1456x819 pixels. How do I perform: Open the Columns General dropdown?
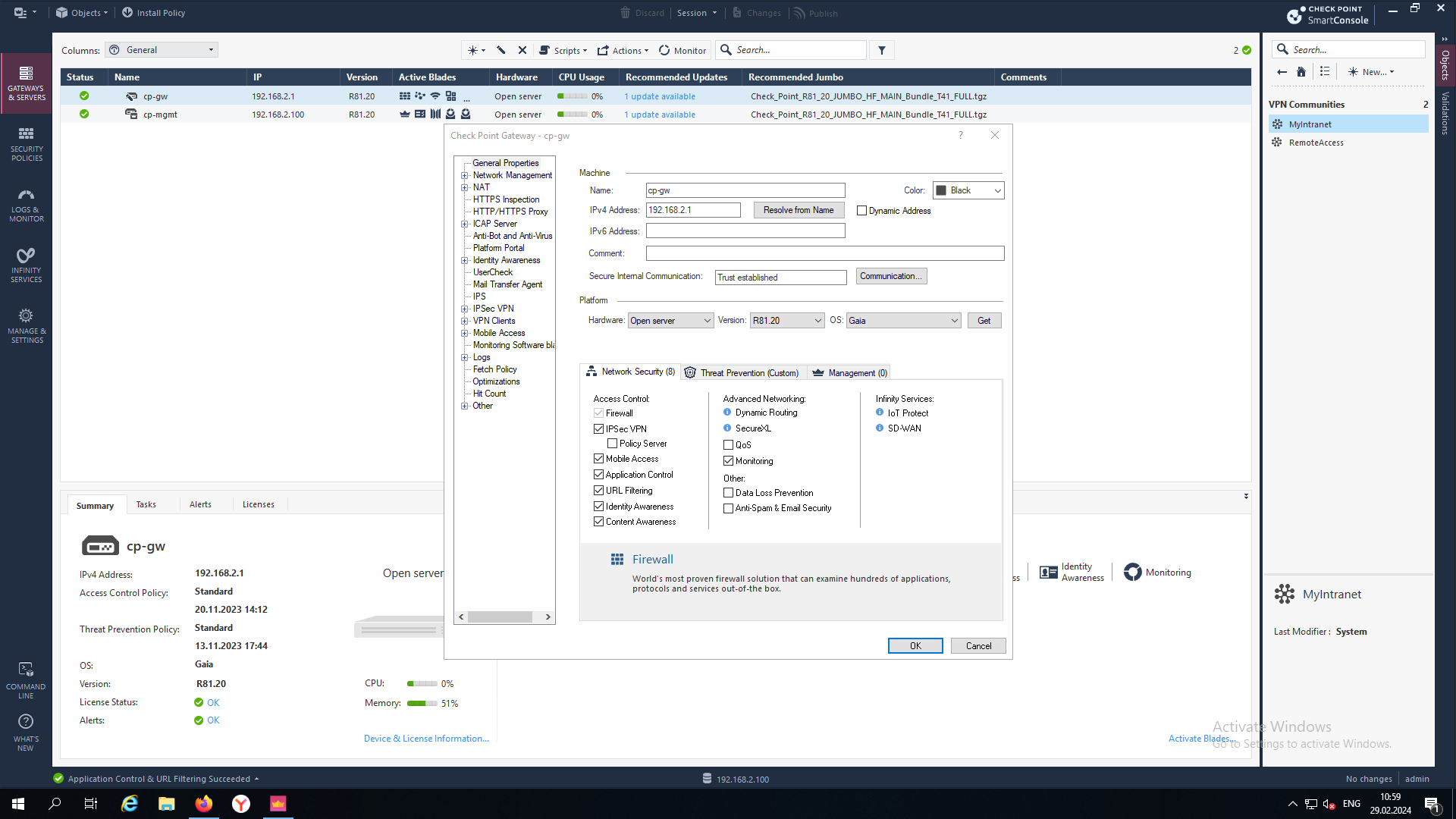162,50
